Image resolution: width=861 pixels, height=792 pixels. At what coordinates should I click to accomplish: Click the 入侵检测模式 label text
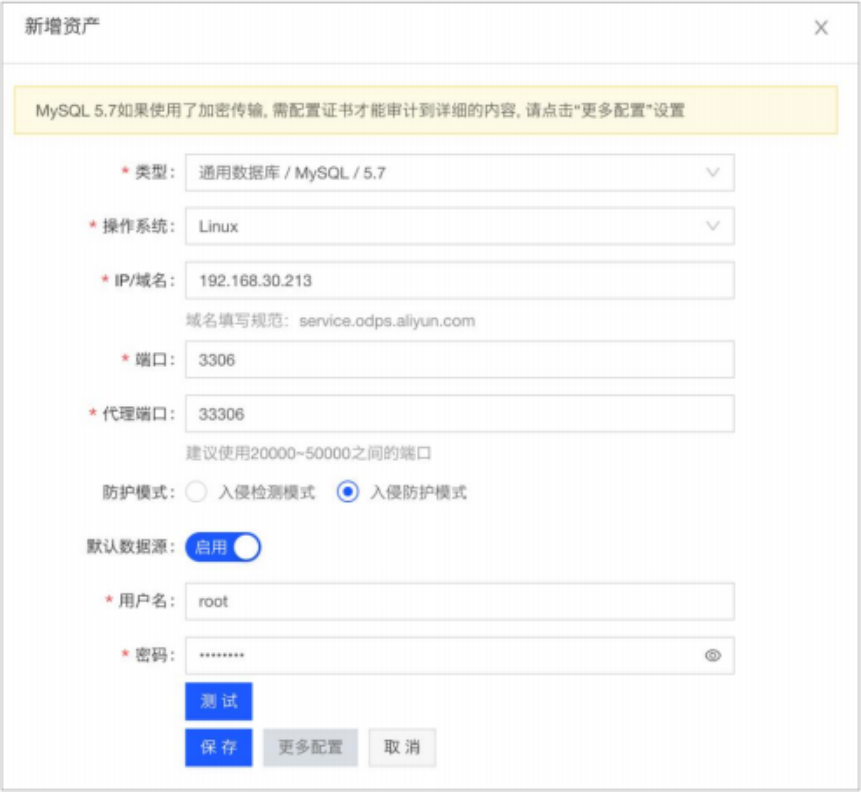pos(267,492)
